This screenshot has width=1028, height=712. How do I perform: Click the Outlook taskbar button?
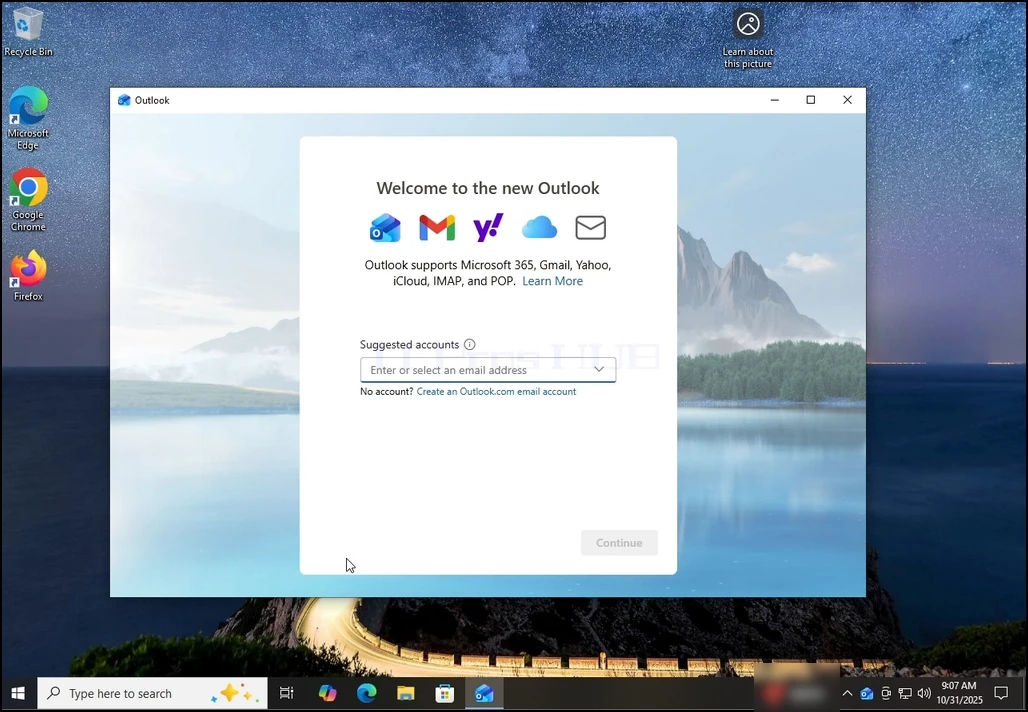coord(484,694)
